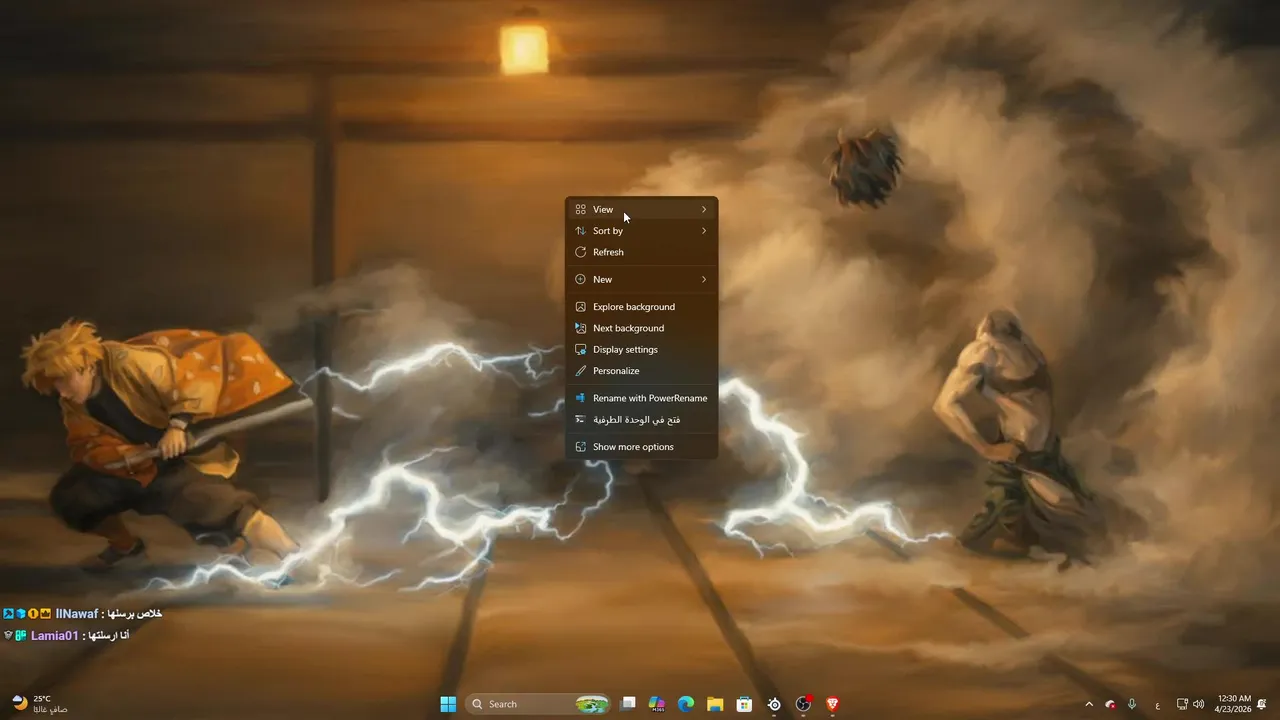Choose Rename with PowerRename
1280x720 pixels.
pyautogui.click(x=641, y=398)
